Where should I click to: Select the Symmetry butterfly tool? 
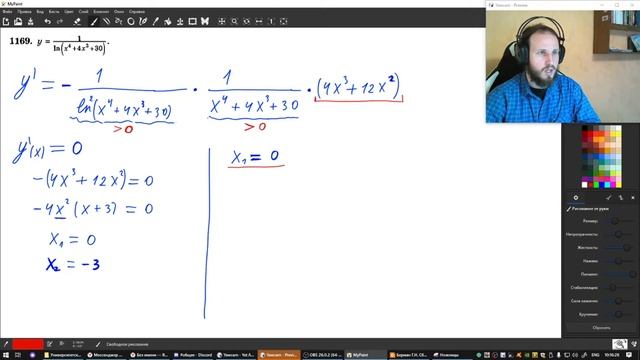click(204, 21)
